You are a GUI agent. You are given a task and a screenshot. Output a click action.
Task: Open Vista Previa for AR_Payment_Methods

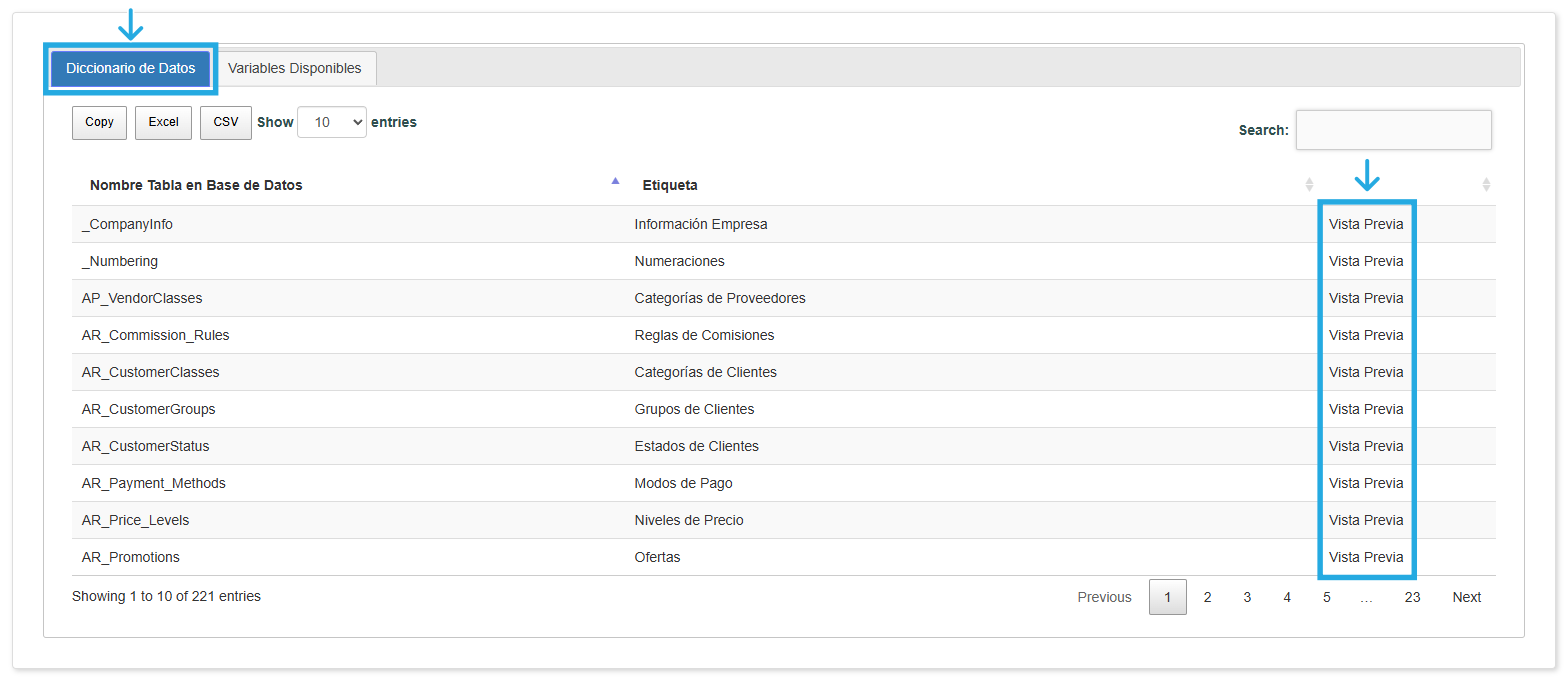coord(1365,483)
